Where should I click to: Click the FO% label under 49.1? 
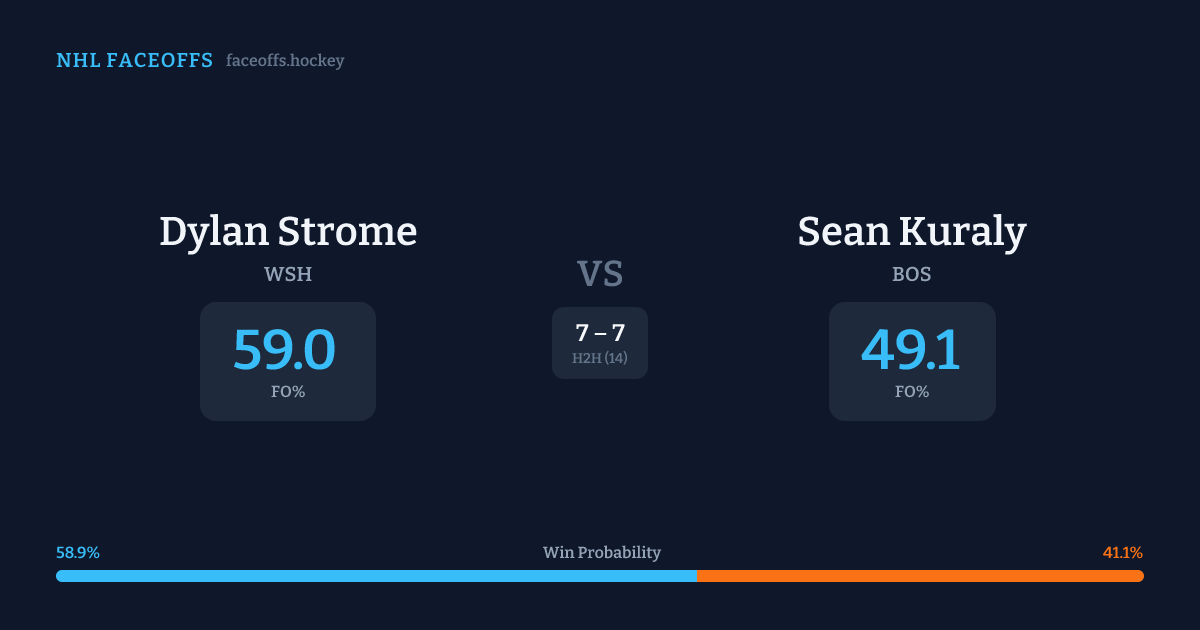click(912, 392)
